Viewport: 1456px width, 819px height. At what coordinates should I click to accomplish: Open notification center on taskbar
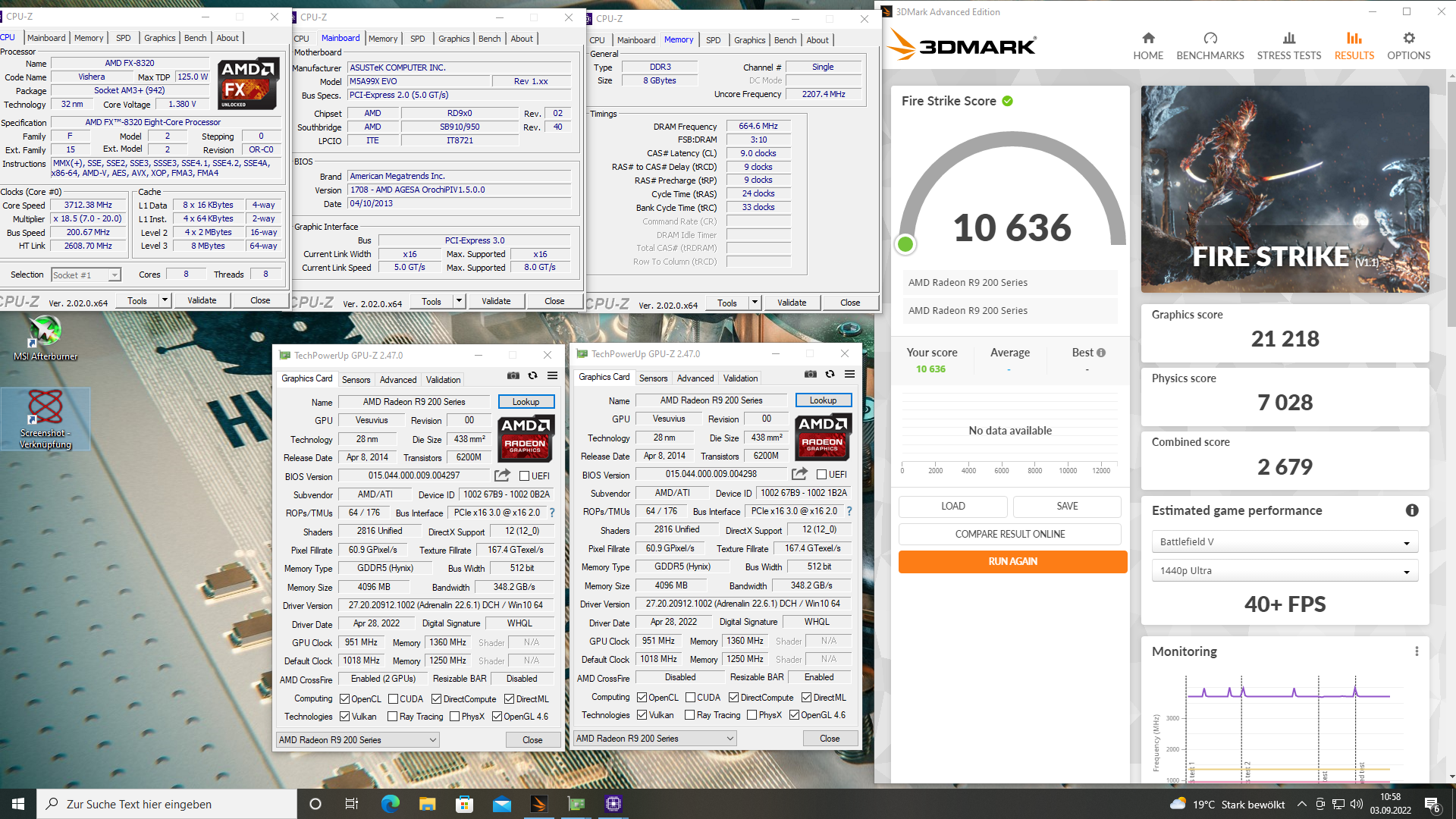(x=1432, y=804)
